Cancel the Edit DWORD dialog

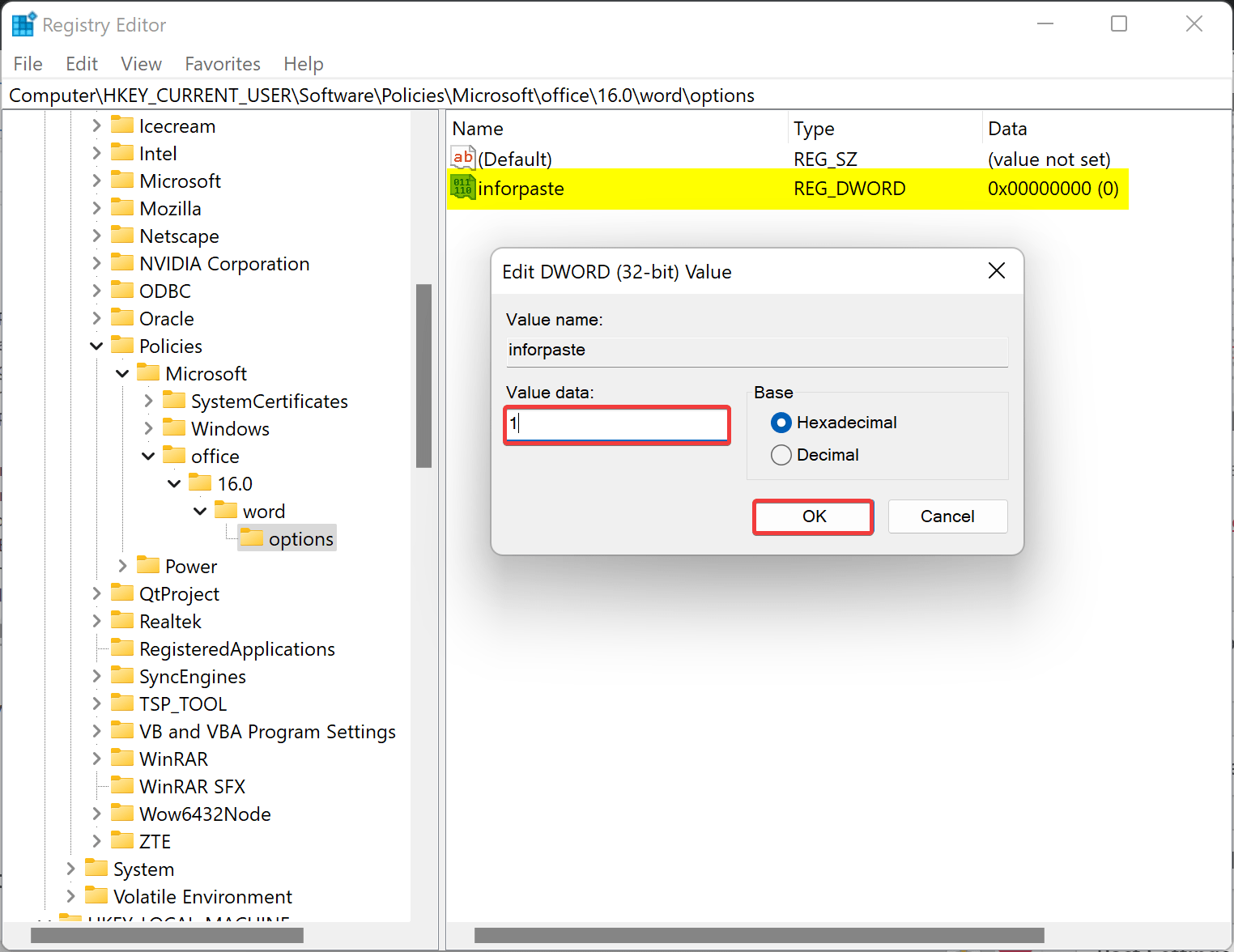click(x=947, y=516)
